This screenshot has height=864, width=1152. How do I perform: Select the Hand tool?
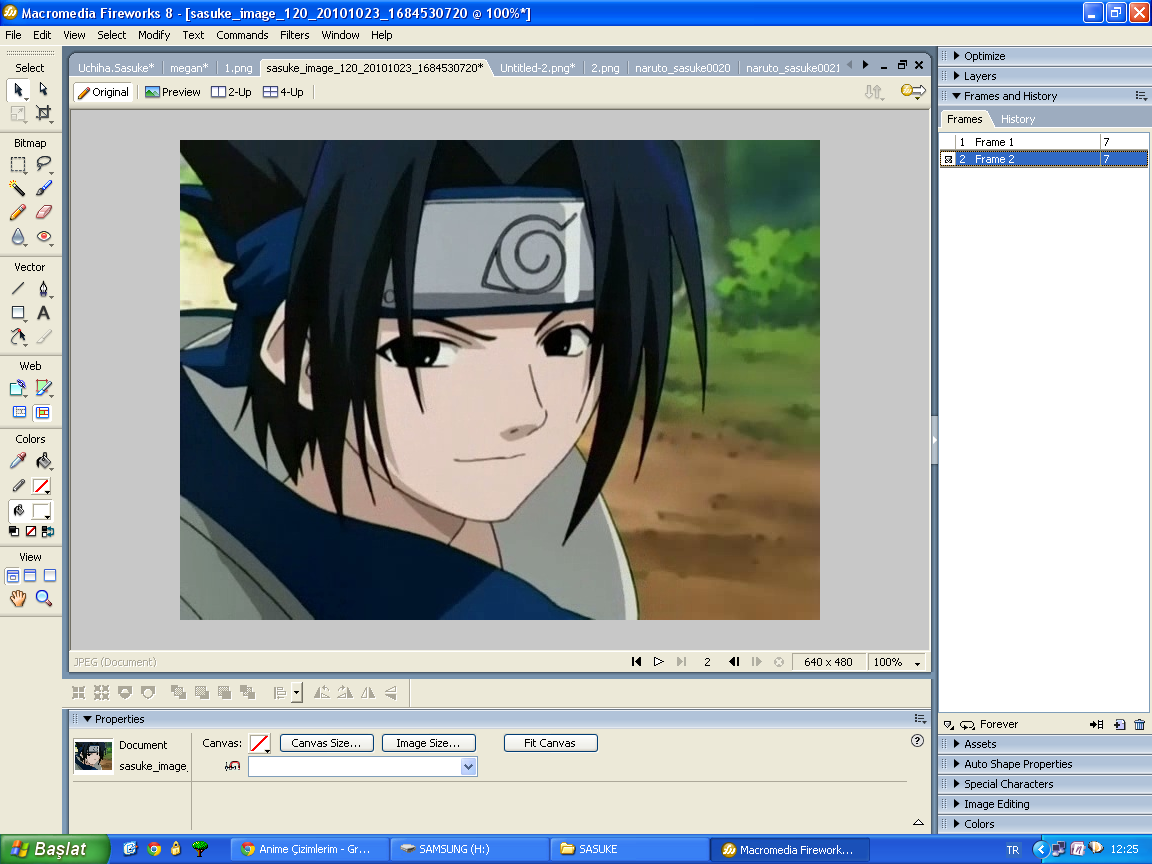tap(18, 598)
